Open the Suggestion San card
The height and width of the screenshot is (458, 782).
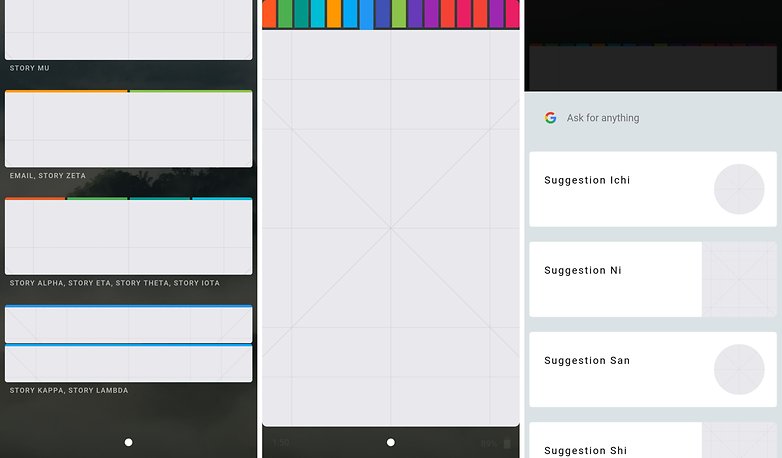coord(653,370)
